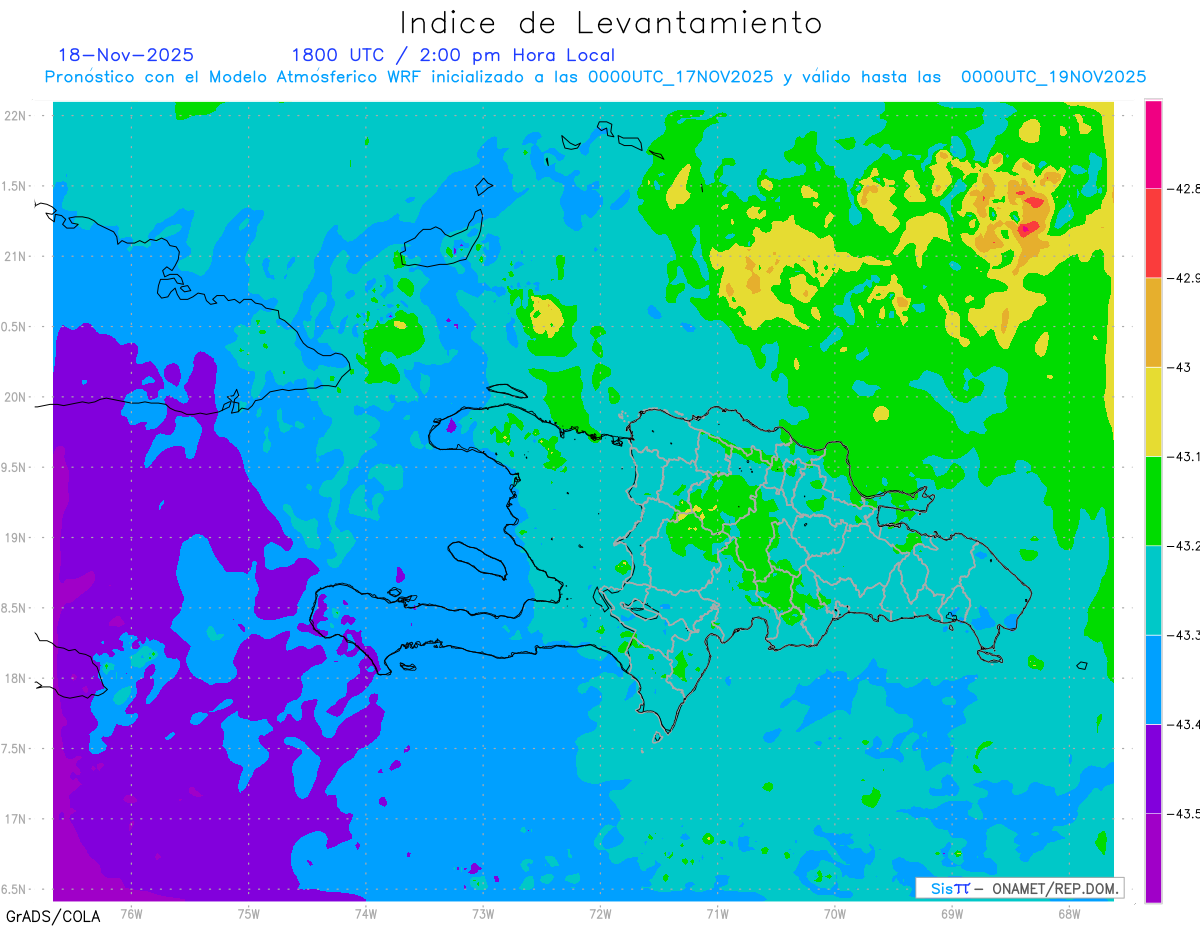Click the "19N" latitude label
The height and width of the screenshot is (927, 1200).
16,537
